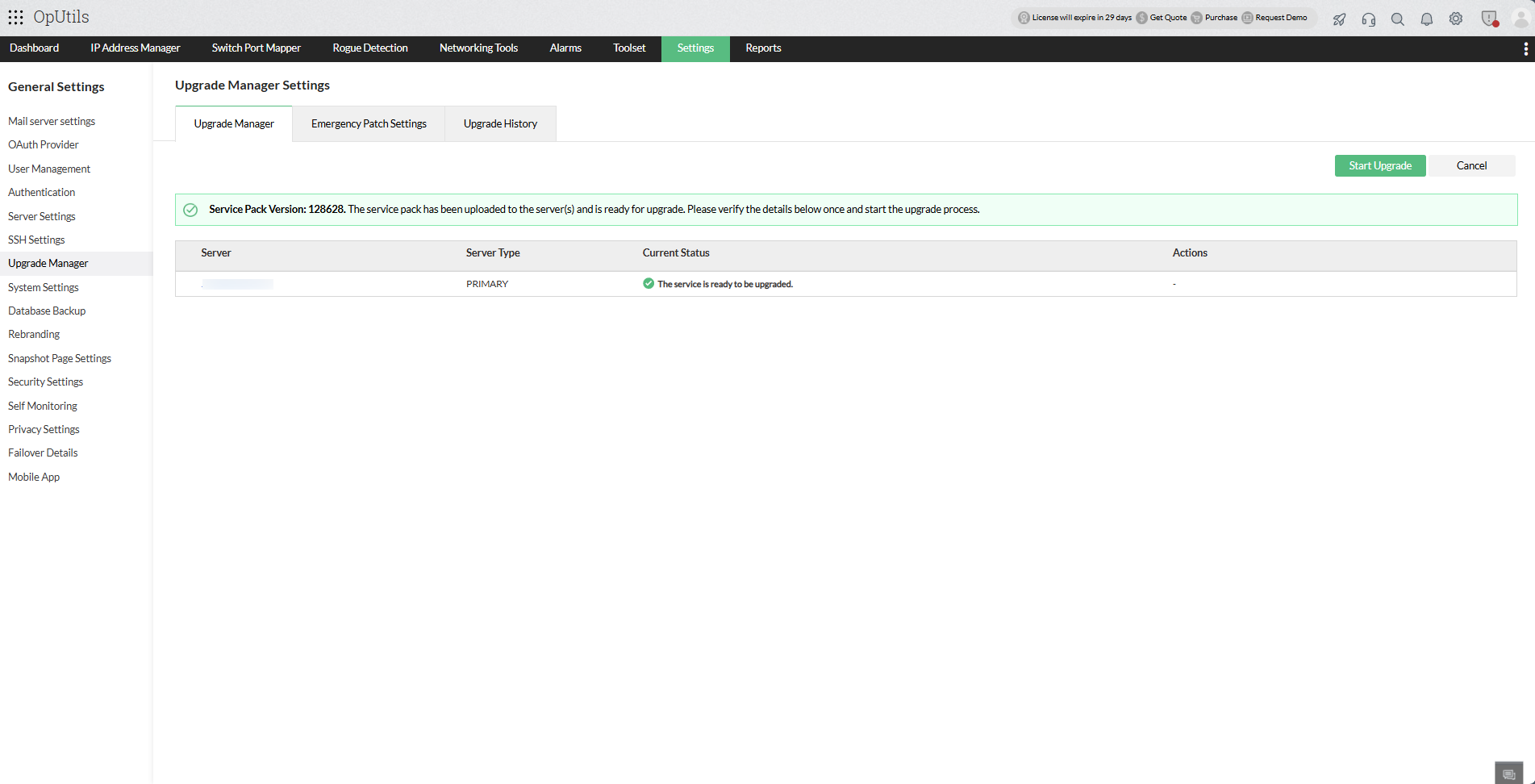Select the Upgrade Manager sub-tab
This screenshot has height=784, width=1535.
pyautogui.click(x=234, y=124)
